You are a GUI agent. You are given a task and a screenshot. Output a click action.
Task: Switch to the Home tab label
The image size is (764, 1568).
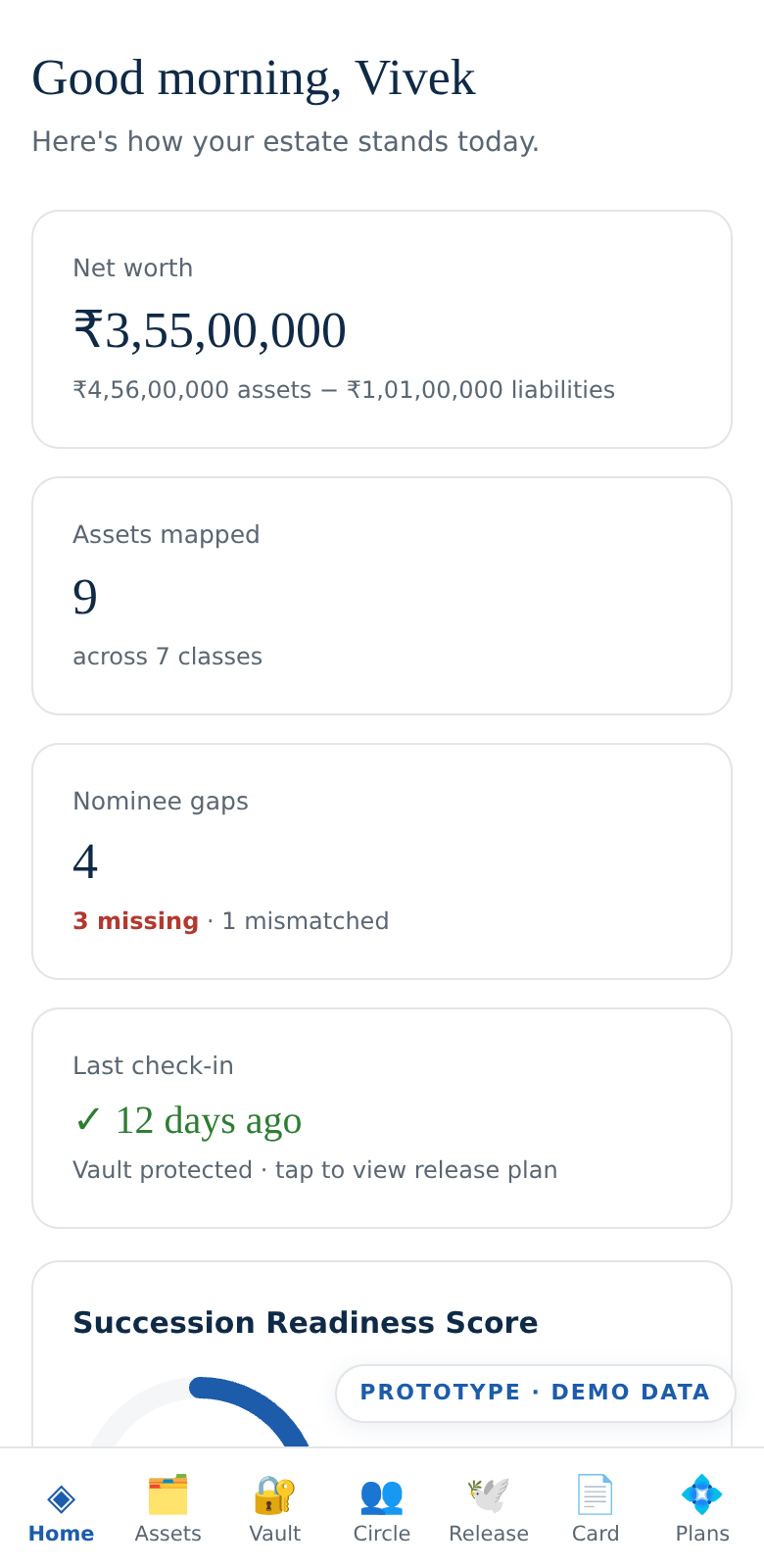[61, 1534]
